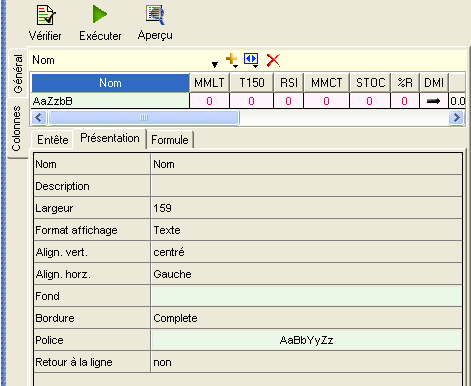Click the 0 value under STOC
Screen dimensions: 471x386
[x=370, y=101]
